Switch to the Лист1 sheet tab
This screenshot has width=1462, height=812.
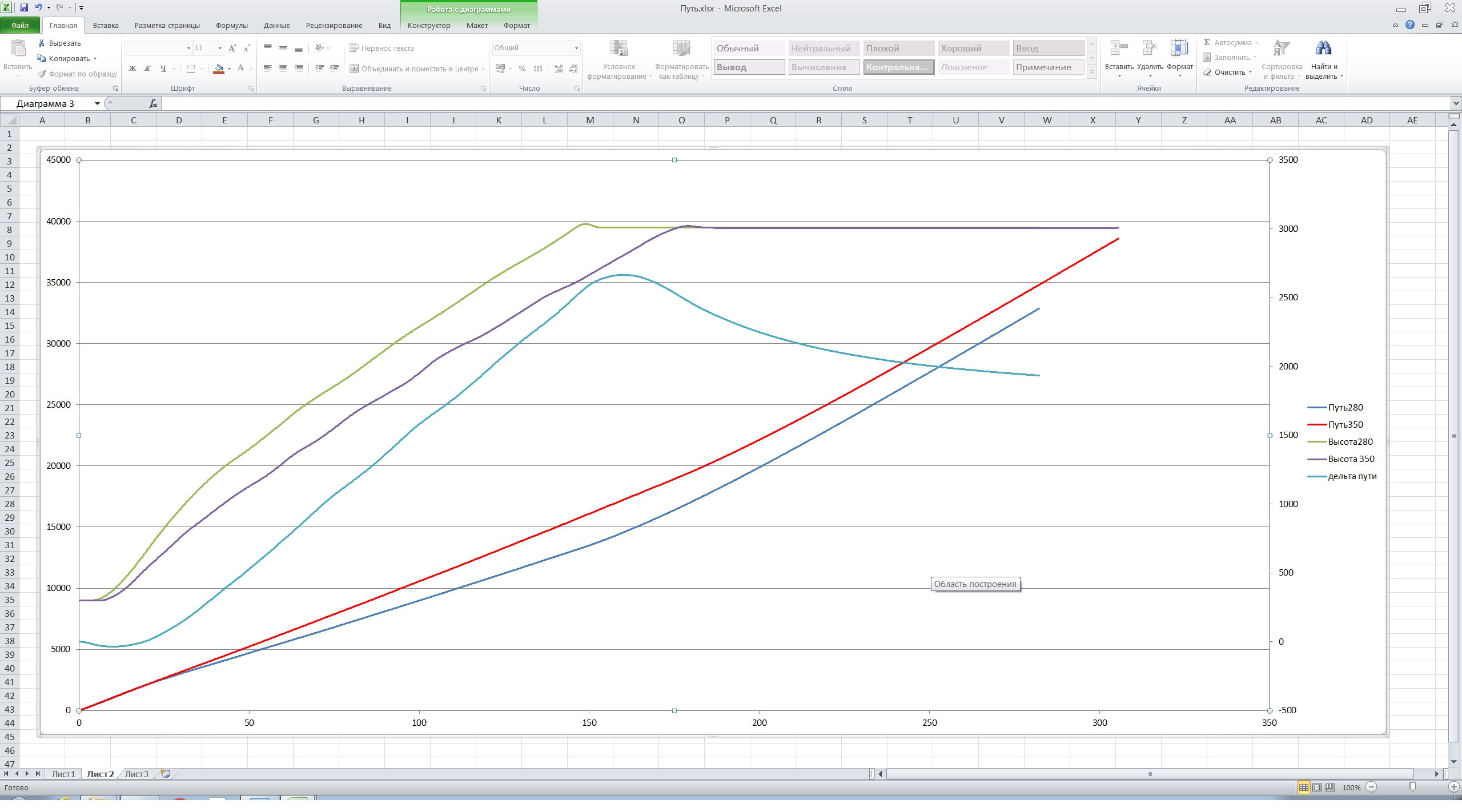click(x=63, y=774)
